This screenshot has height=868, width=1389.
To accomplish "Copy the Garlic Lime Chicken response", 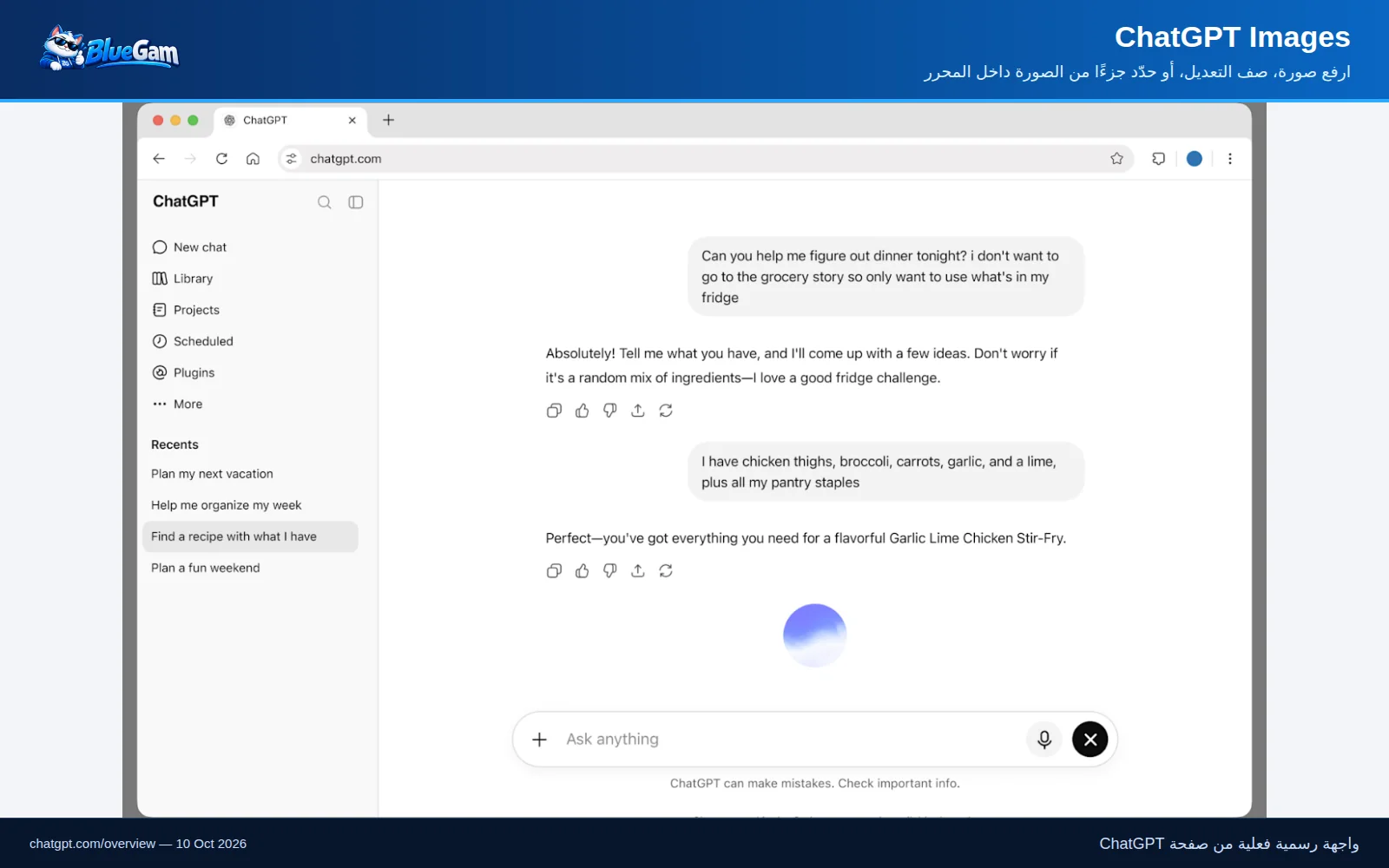I will [x=554, y=570].
